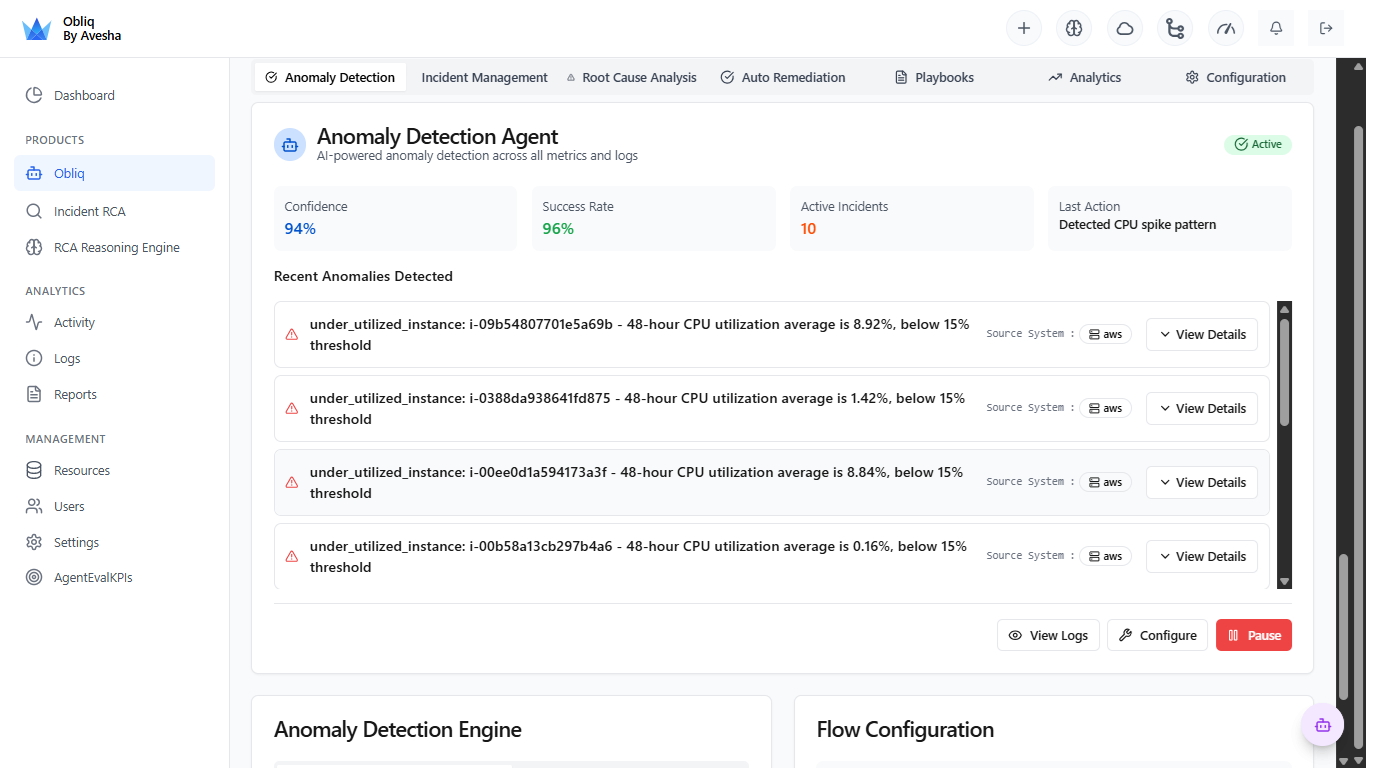
Task: Click the logout icon in header
Action: coord(1326,28)
